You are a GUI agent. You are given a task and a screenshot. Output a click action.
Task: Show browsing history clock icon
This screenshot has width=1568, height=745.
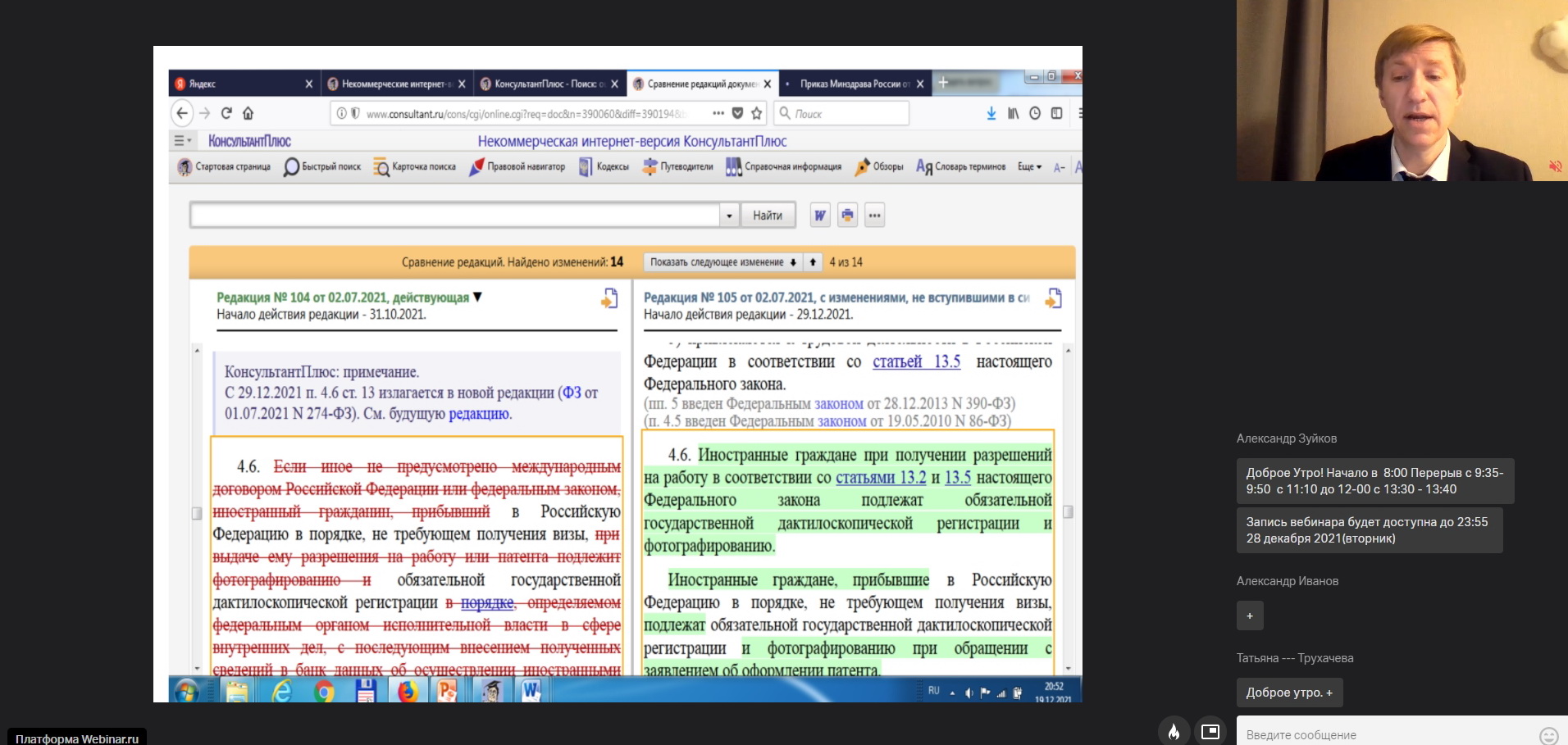pyautogui.click(x=1035, y=113)
